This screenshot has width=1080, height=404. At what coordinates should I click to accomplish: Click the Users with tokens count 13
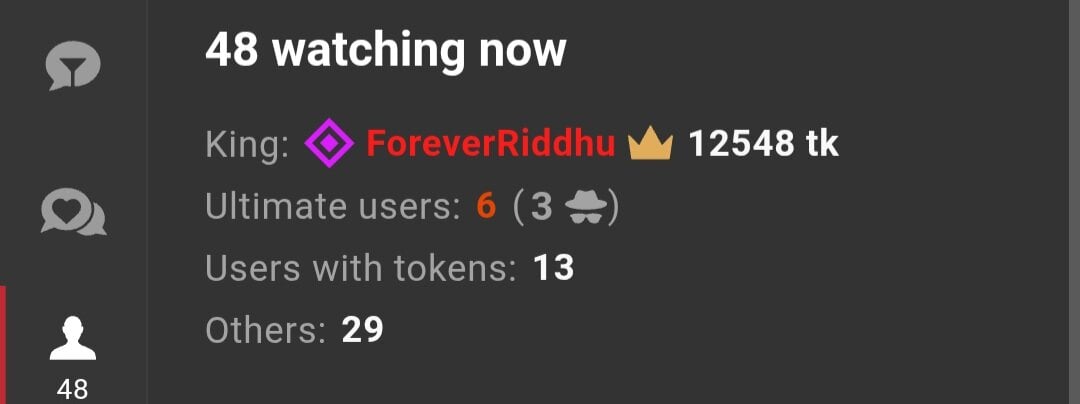pos(554,268)
